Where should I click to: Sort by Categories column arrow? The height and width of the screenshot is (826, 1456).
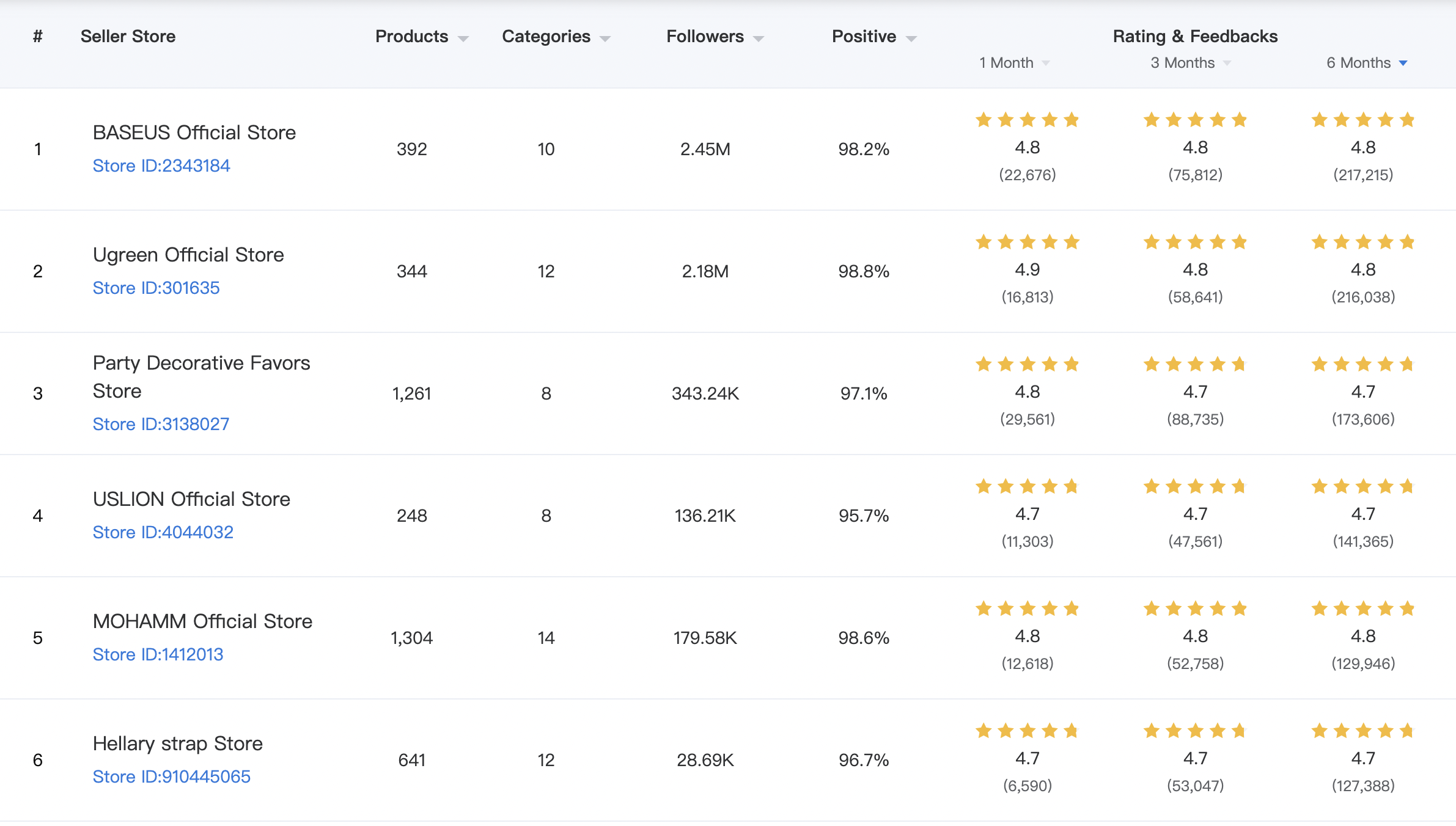(605, 38)
